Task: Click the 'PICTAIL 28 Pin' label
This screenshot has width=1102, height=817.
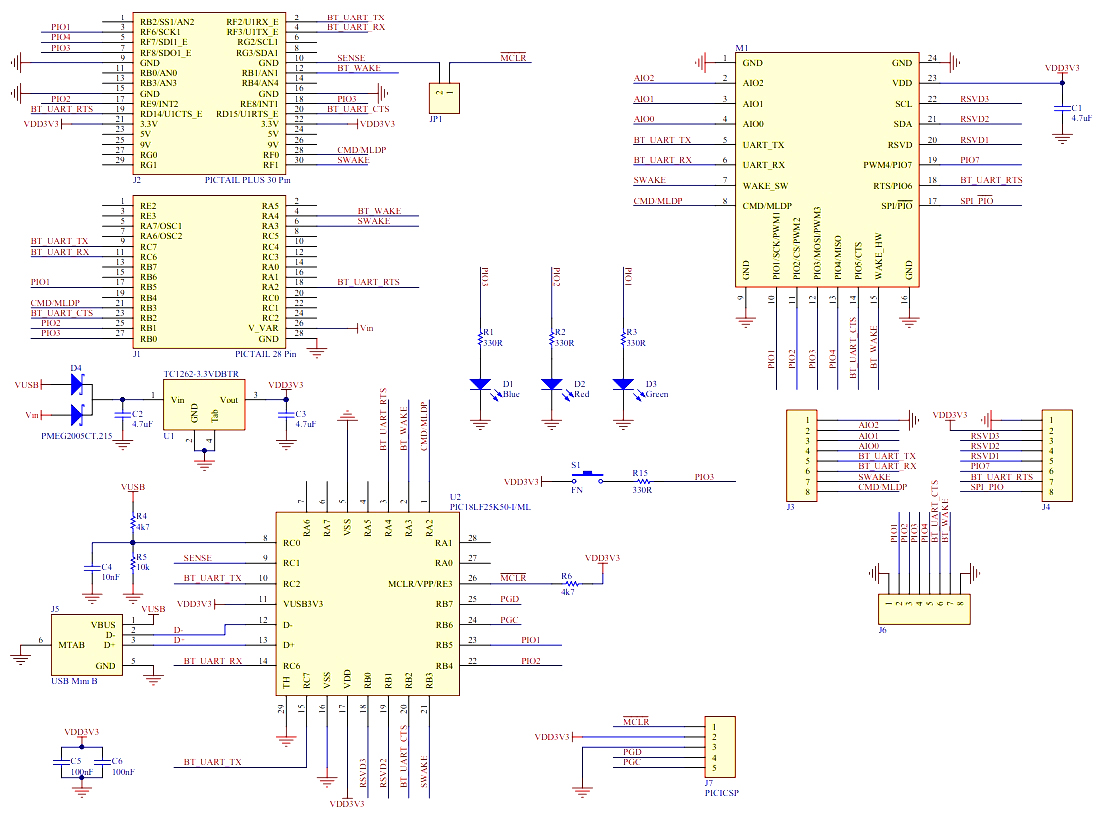Action: coord(266,354)
